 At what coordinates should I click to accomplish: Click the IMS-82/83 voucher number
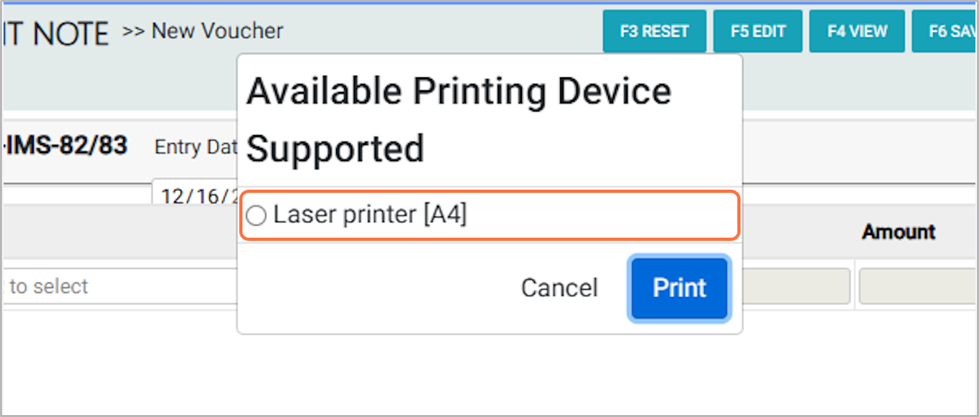pos(65,146)
